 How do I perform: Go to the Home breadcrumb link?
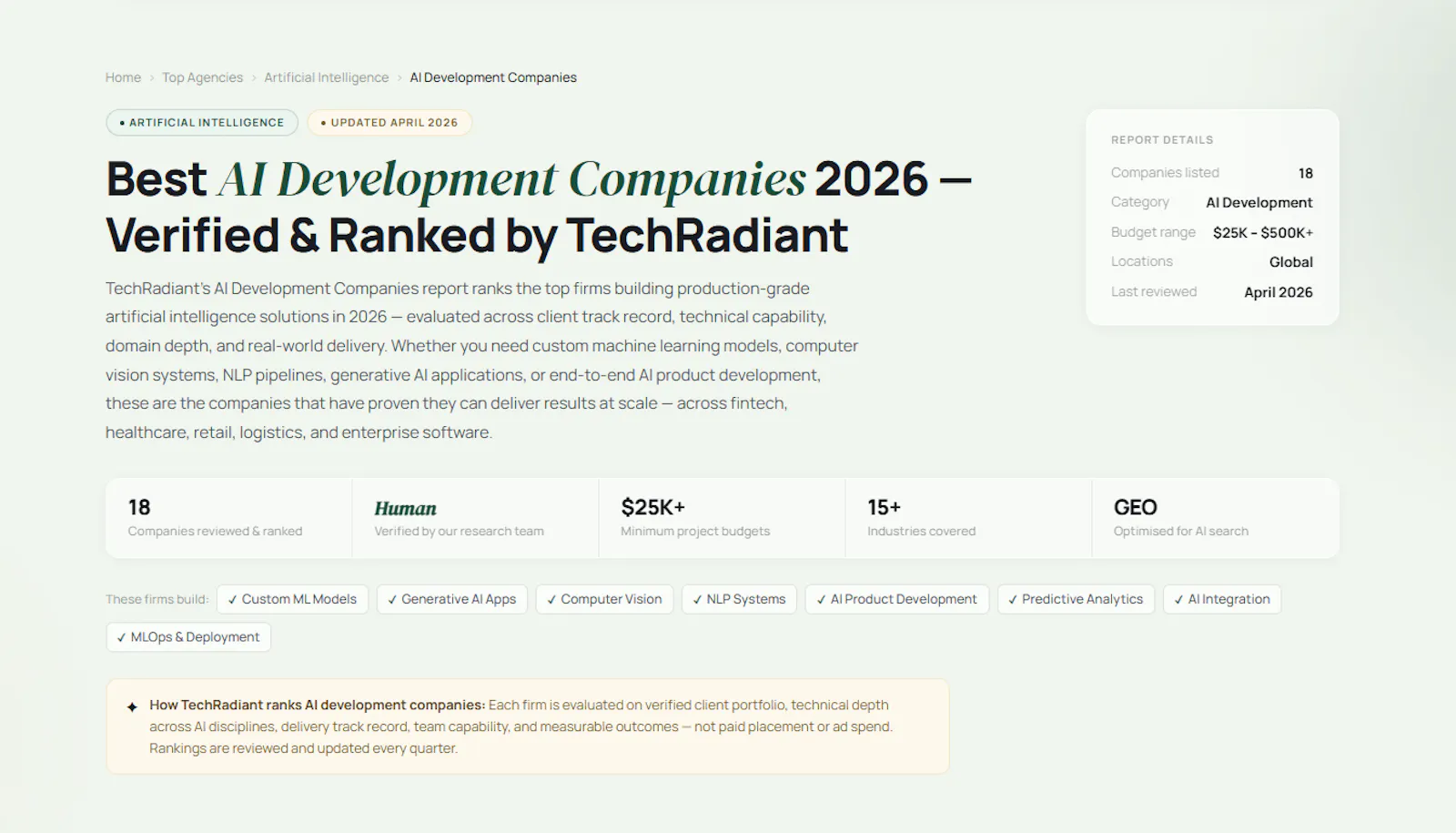pos(123,77)
